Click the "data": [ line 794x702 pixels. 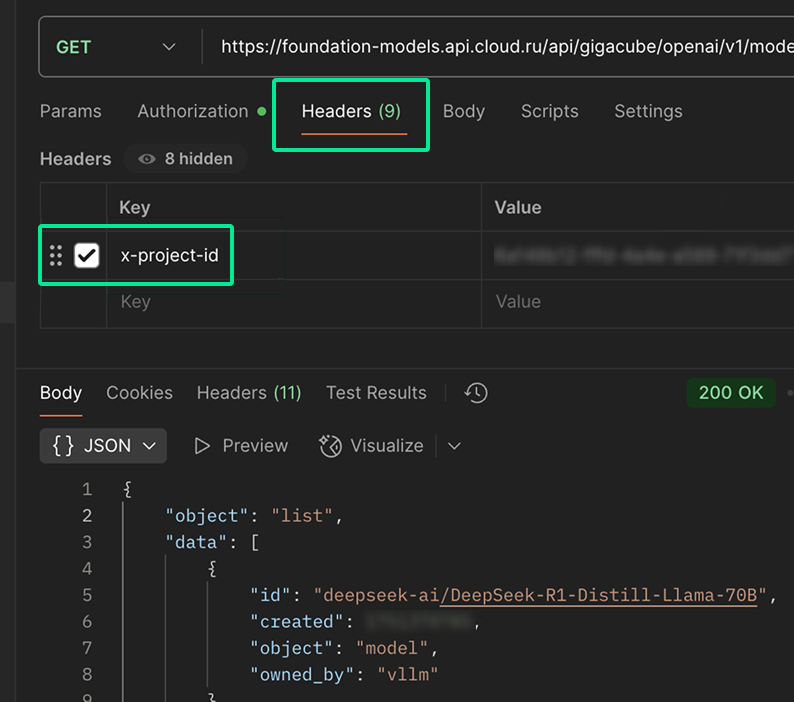coord(213,542)
